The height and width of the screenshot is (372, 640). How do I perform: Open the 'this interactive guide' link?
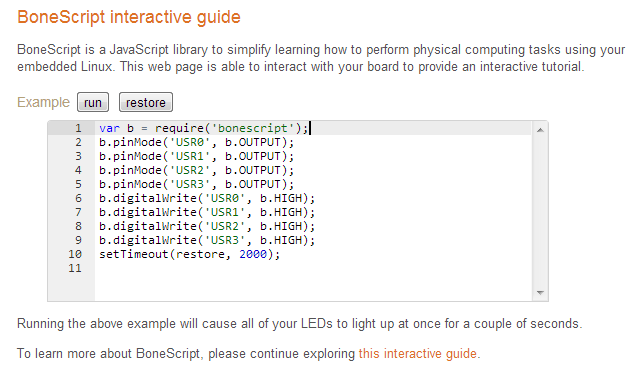pyautogui.click(x=418, y=353)
